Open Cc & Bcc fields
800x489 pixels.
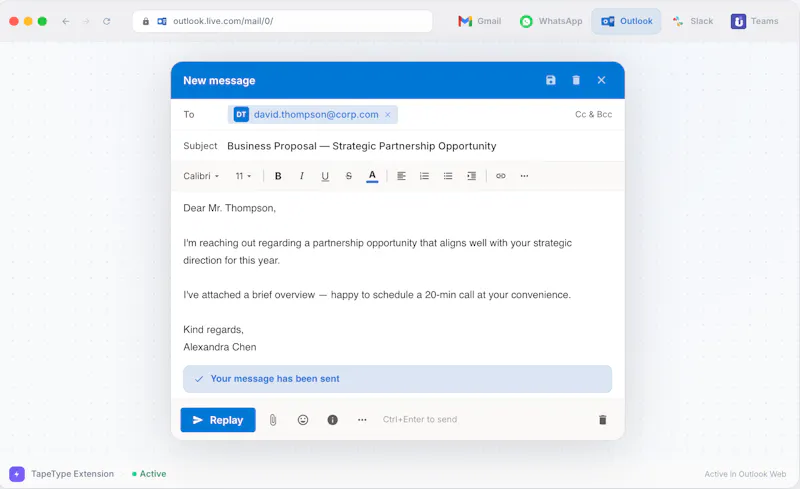coord(593,114)
